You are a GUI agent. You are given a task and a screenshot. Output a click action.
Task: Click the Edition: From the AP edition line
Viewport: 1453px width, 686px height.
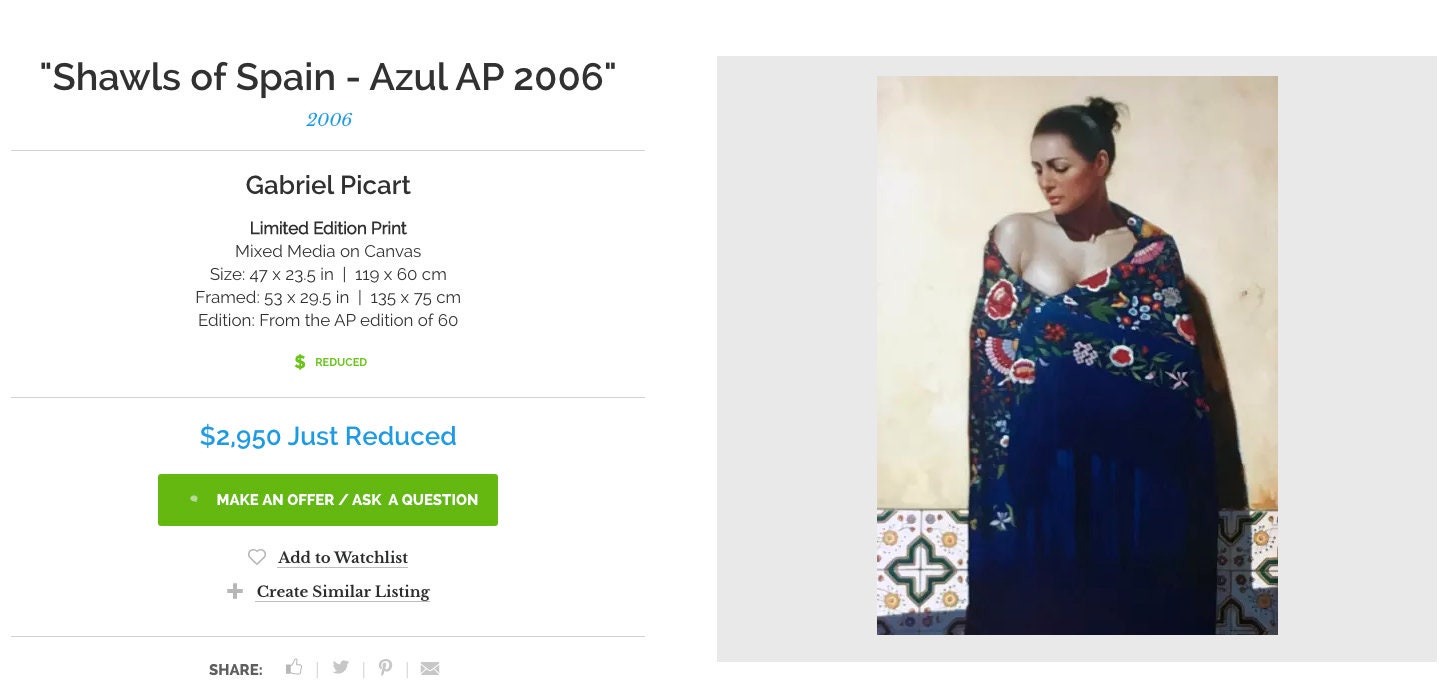coord(328,320)
